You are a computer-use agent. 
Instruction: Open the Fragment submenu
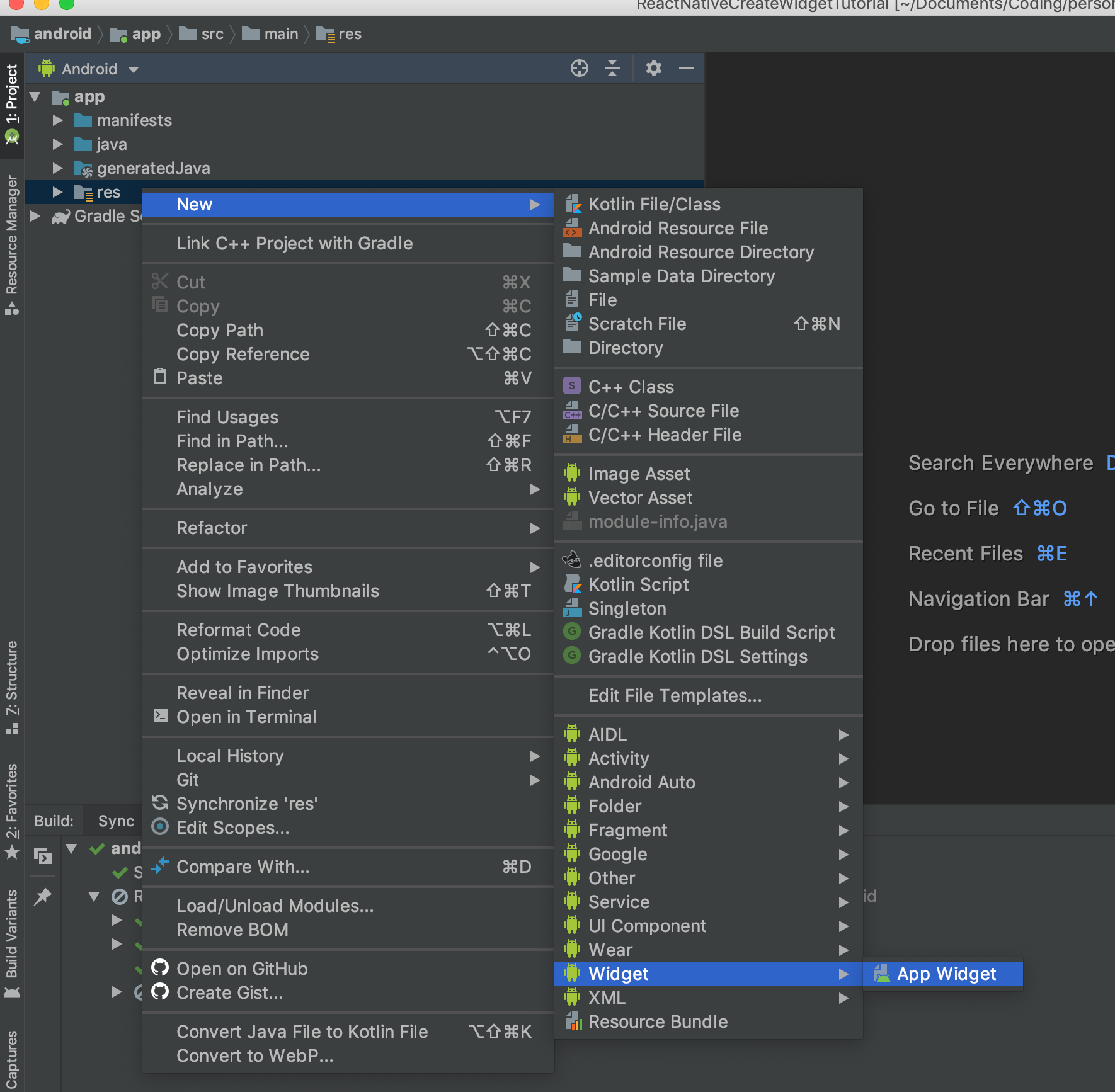[709, 830]
